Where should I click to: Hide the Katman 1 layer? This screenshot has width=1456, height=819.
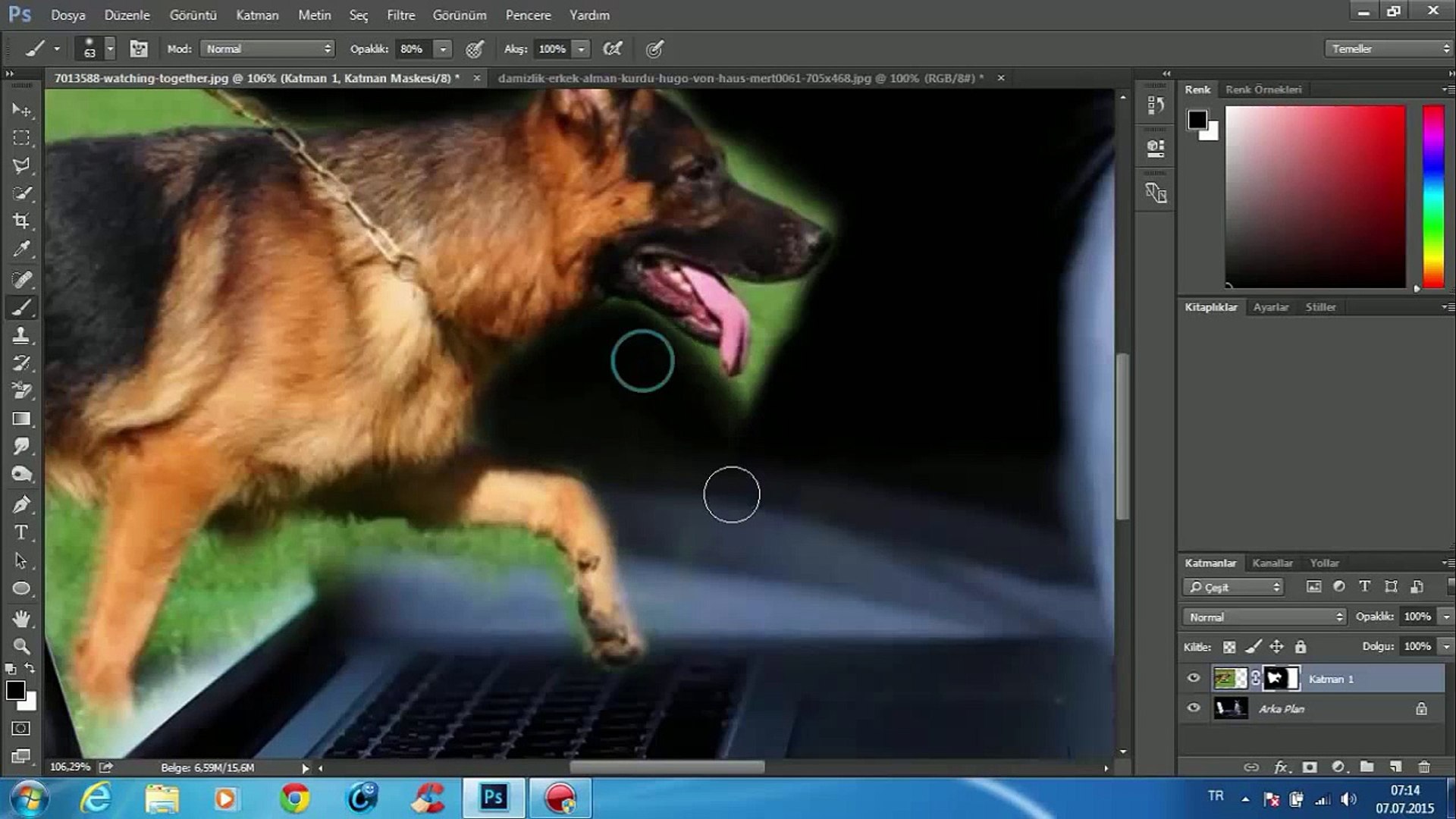[x=1194, y=678]
